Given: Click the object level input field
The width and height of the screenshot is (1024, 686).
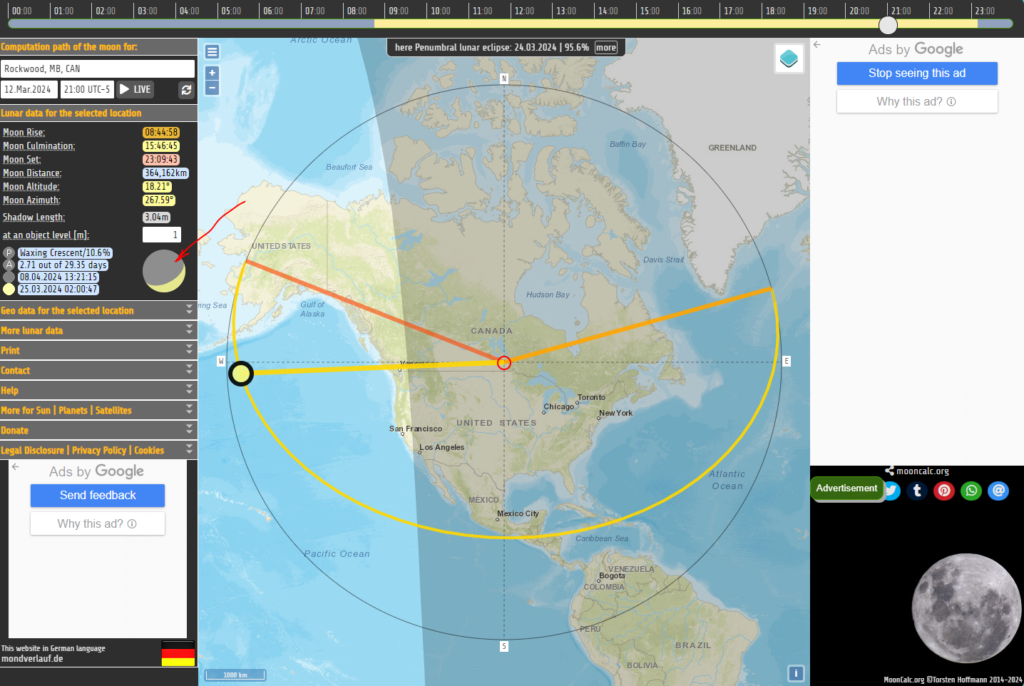Looking at the screenshot, I should [x=161, y=235].
